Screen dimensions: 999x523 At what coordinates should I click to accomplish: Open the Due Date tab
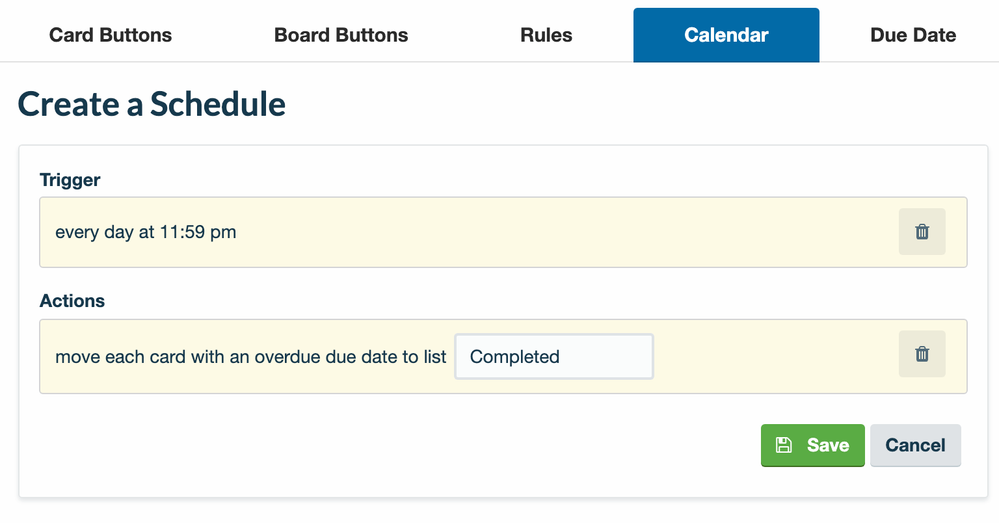tap(913, 35)
